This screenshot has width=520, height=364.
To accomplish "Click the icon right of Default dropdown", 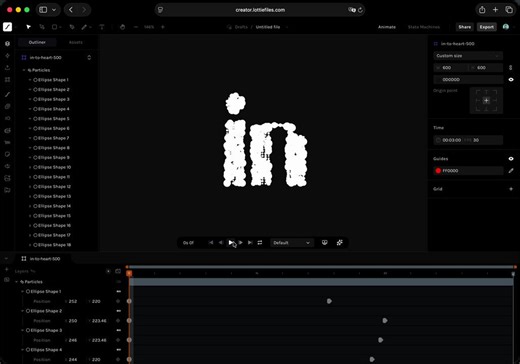I will [325, 243].
